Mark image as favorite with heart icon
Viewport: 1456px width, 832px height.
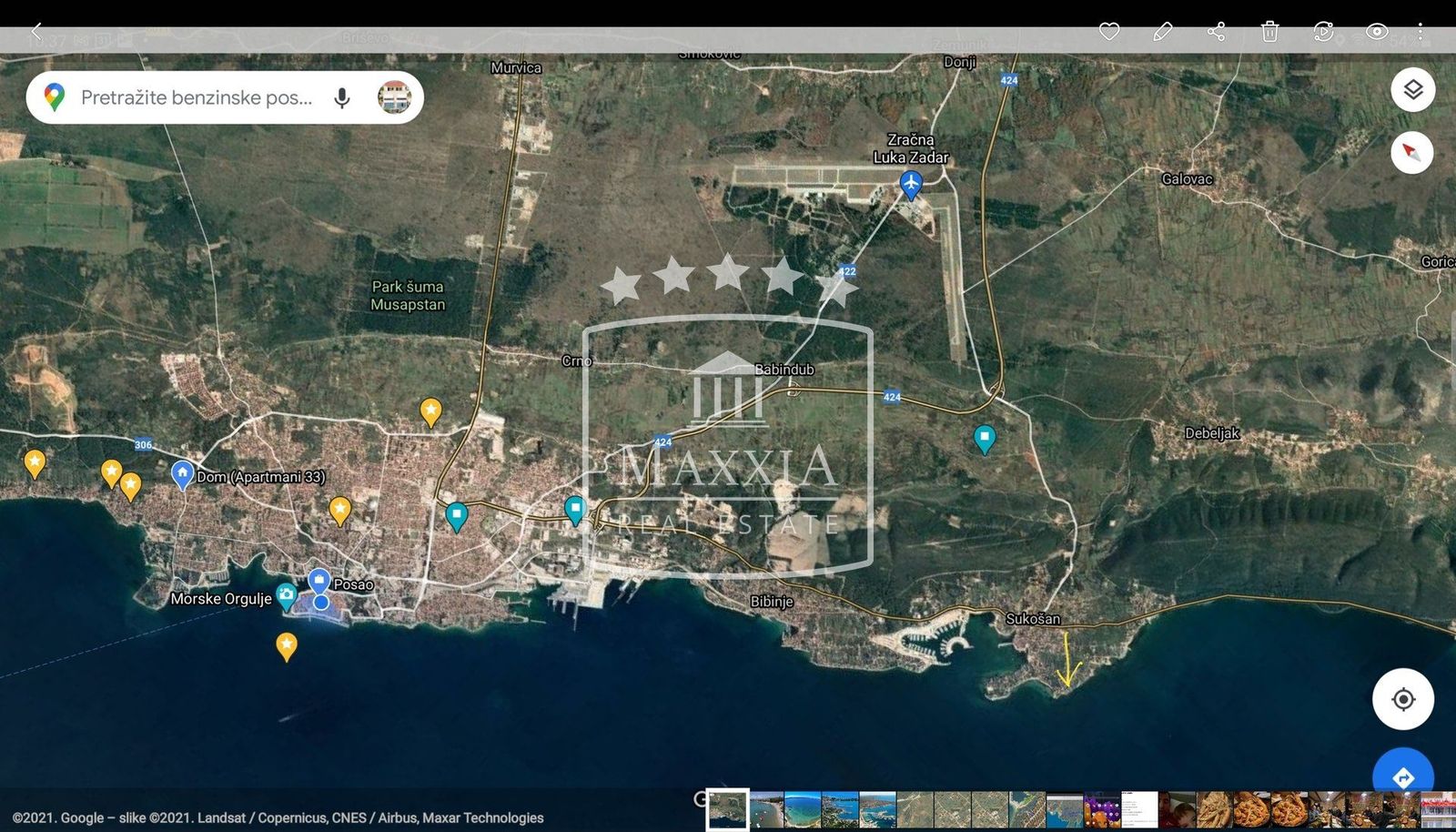pyautogui.click(x=1108, y=32)
